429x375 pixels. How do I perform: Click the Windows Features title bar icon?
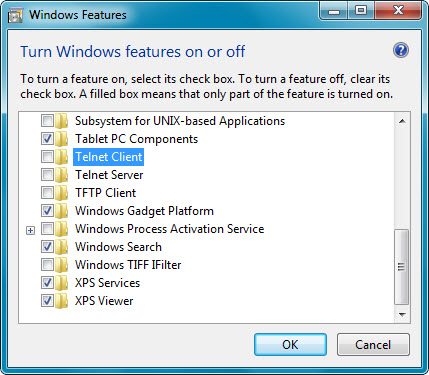pos(16,16)
